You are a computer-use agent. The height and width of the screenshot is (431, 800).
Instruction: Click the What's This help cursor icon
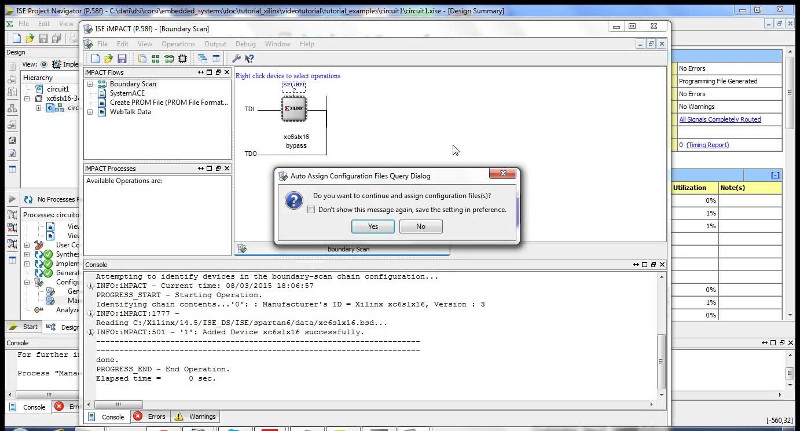[249, 59]
